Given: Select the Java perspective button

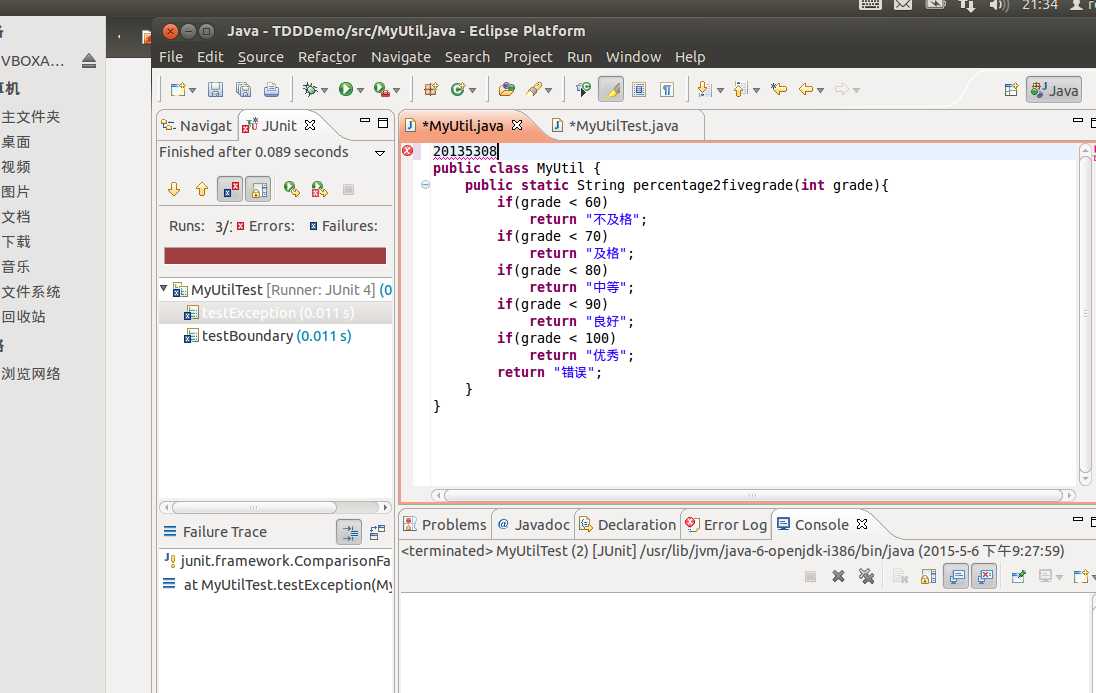Looking at the screenshot, I should point(1054,90).
